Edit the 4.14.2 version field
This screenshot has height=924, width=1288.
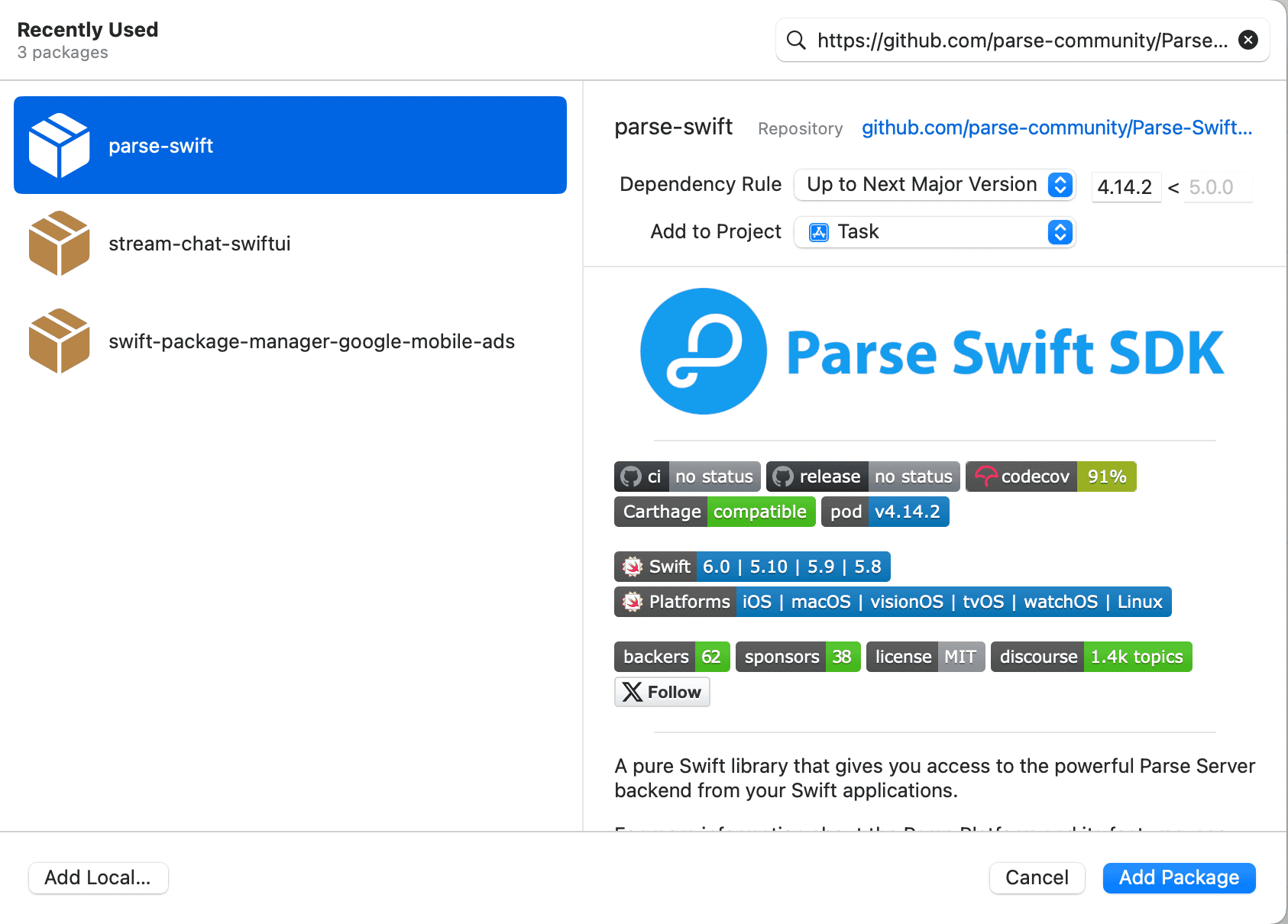tap(1126, 187)
